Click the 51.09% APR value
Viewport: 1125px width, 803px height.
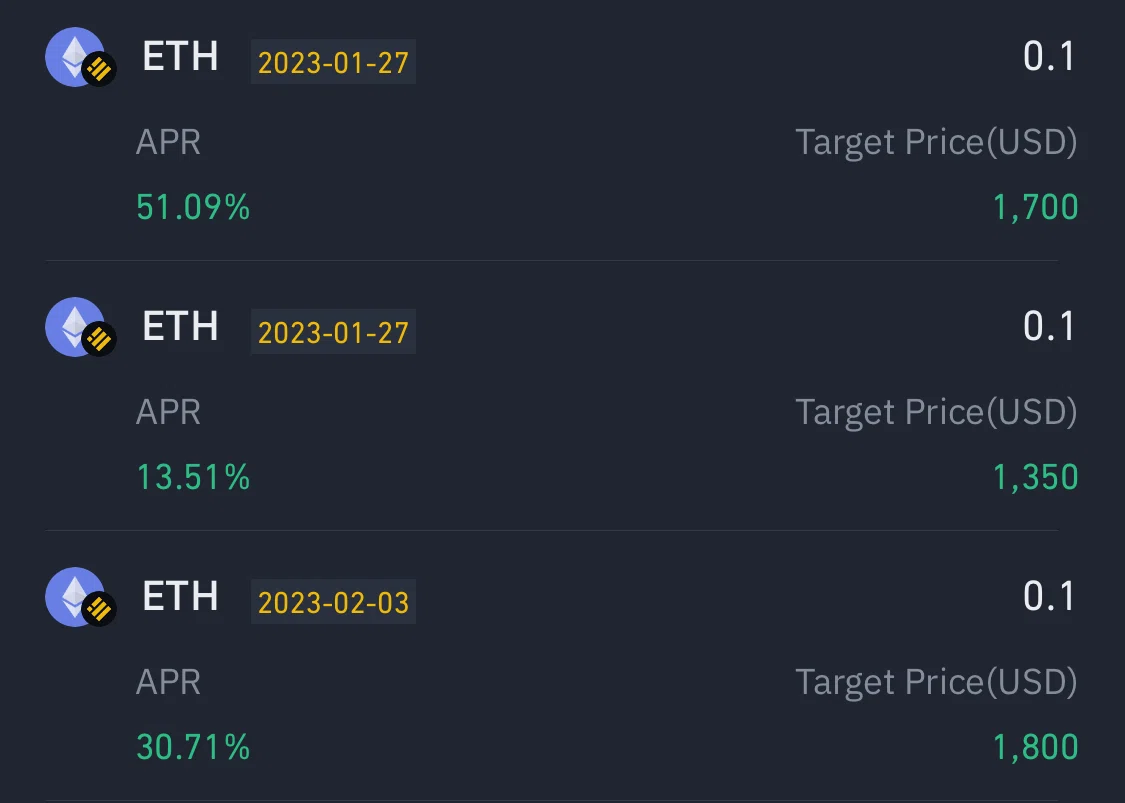[x=193, y=207]
